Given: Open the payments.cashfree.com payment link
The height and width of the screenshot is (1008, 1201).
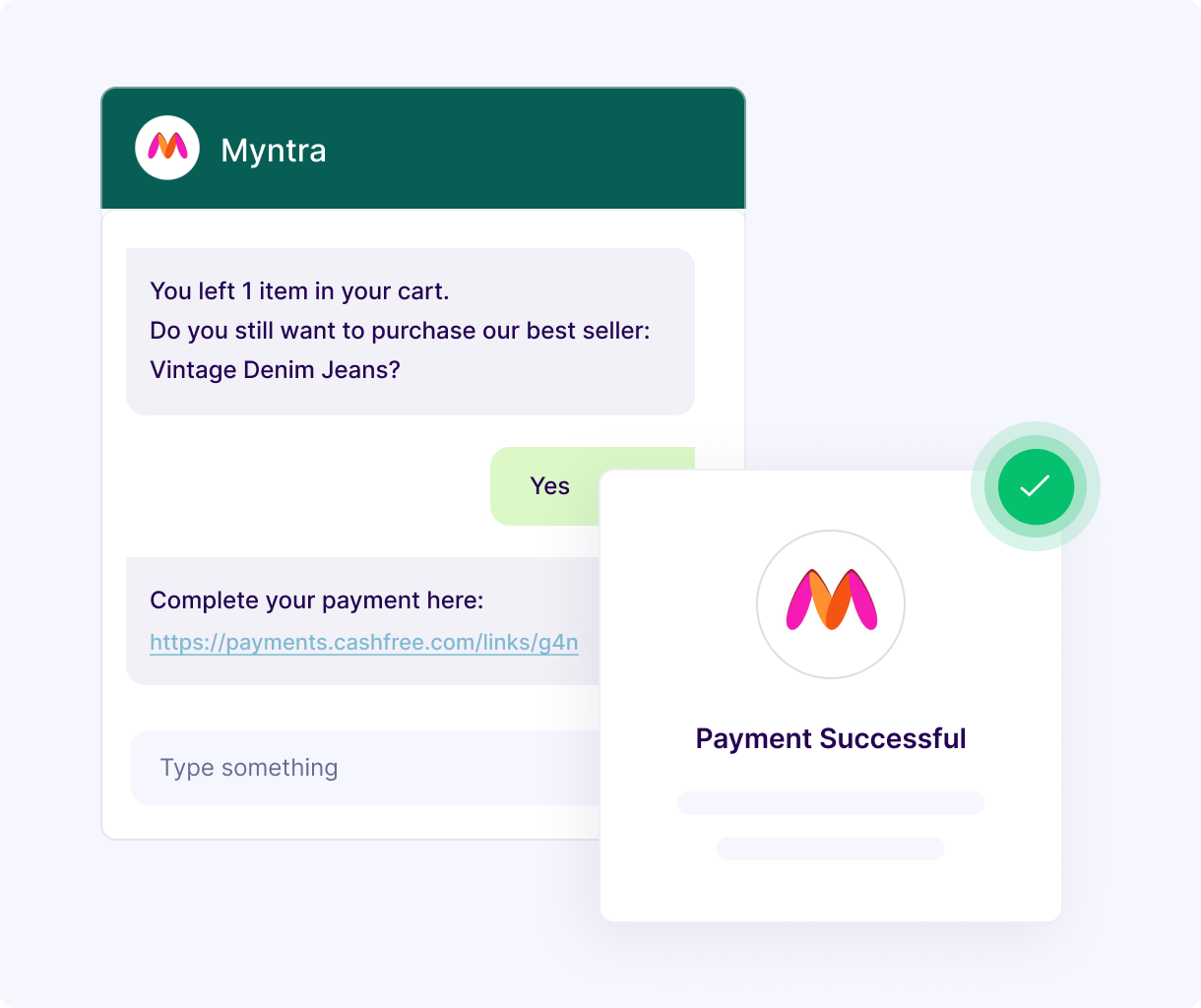Looking at the screenshot, I should pos(363,643).
